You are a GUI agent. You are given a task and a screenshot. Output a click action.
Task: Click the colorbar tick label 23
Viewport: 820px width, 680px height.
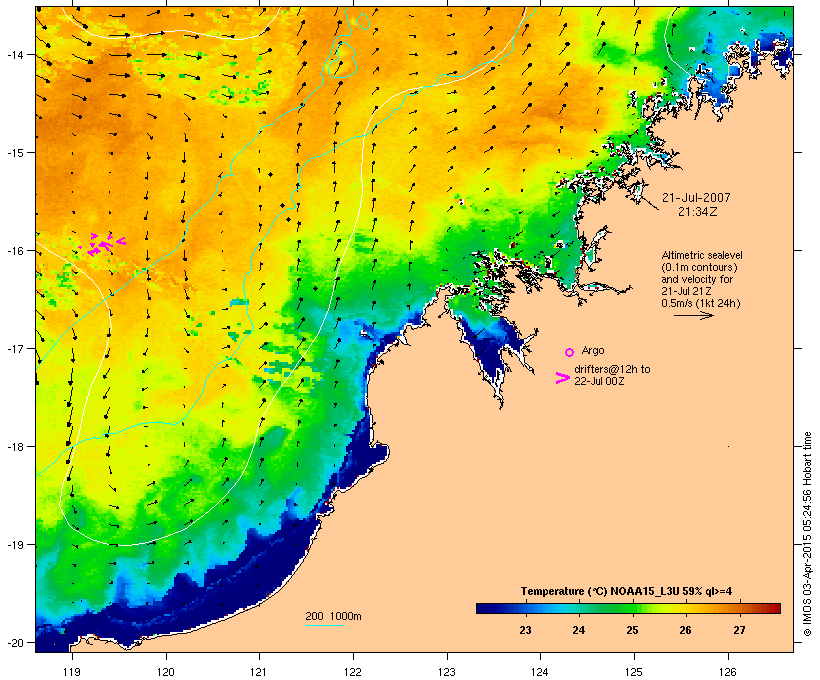(525, 630)
